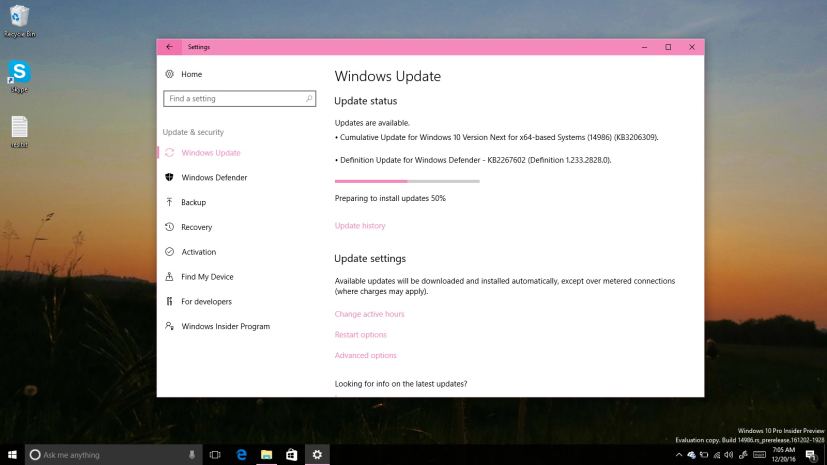Minimize the Settings window
Image resolution: width=827 pixels, height=465 pixels.
tap(645, 47)
